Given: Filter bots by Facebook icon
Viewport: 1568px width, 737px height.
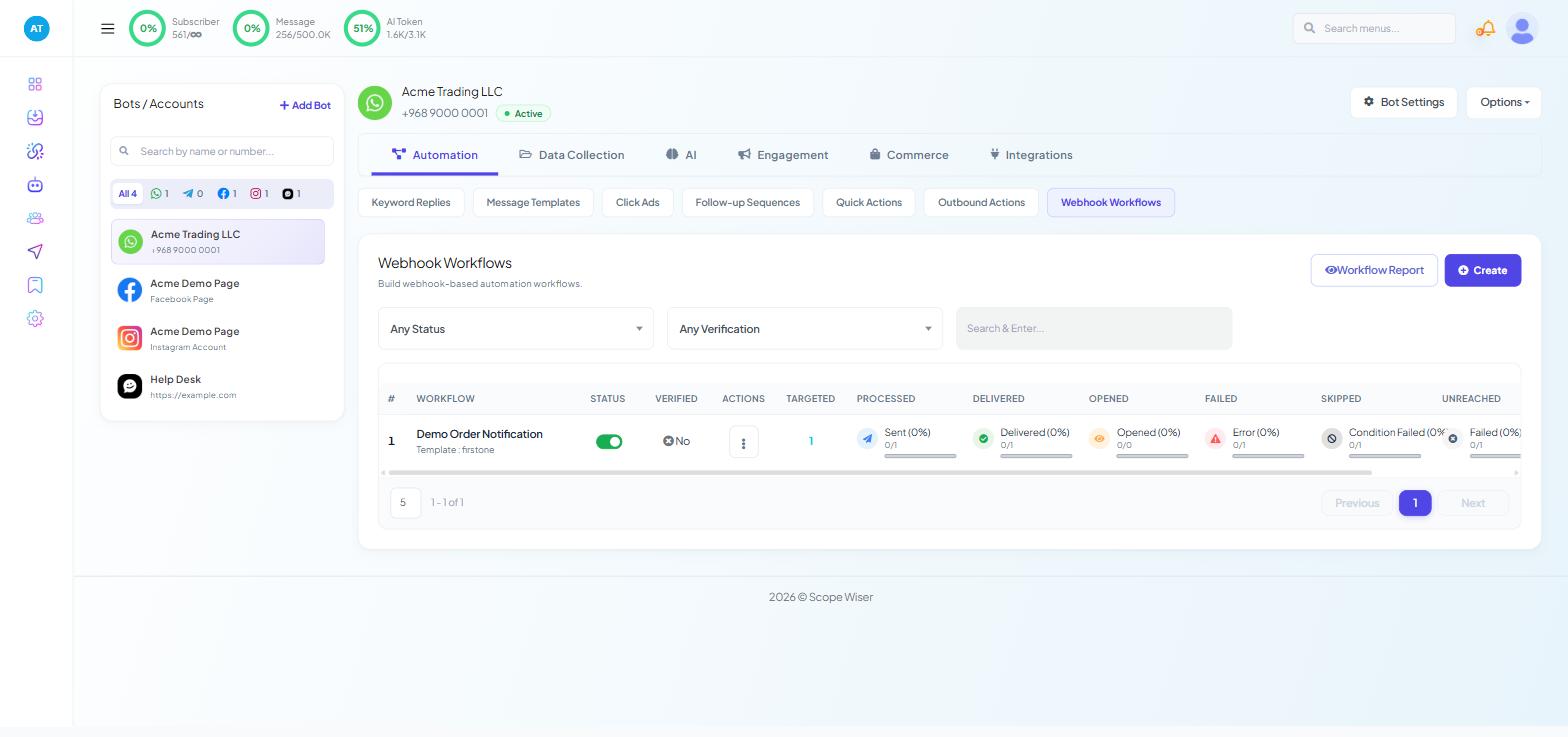Looking at the screenshot, I should coord(229,194).
